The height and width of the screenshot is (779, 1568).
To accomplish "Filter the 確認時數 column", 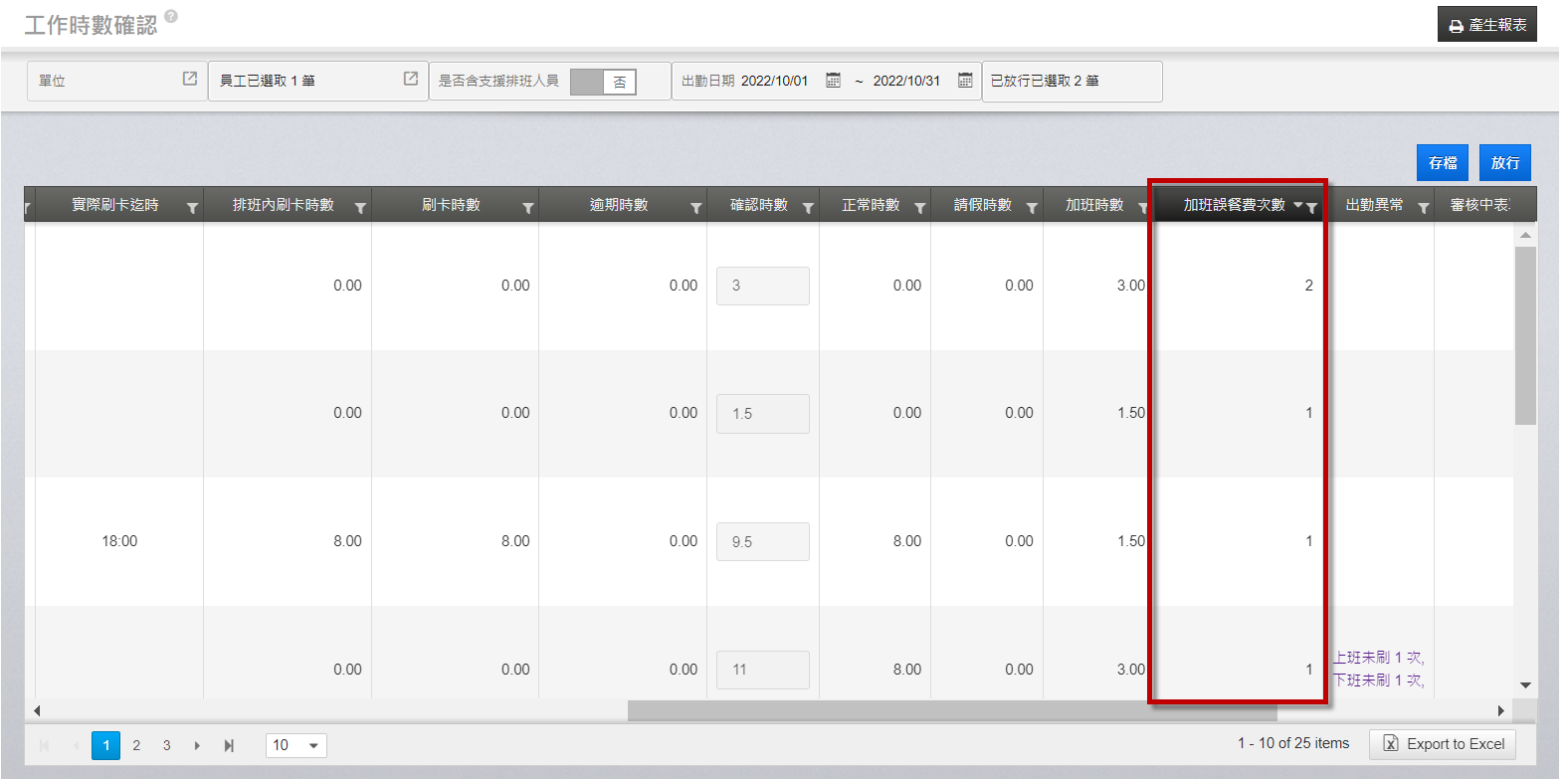I will (x=808, y=208).
